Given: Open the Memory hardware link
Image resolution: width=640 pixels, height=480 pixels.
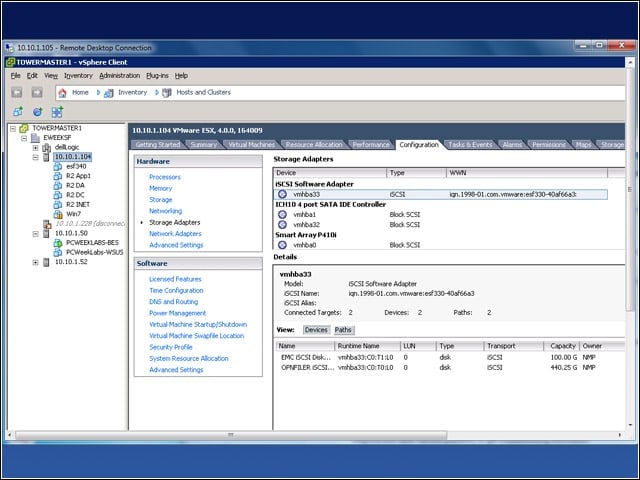Looking at the screenshot, I should click(x=160, y=189).
